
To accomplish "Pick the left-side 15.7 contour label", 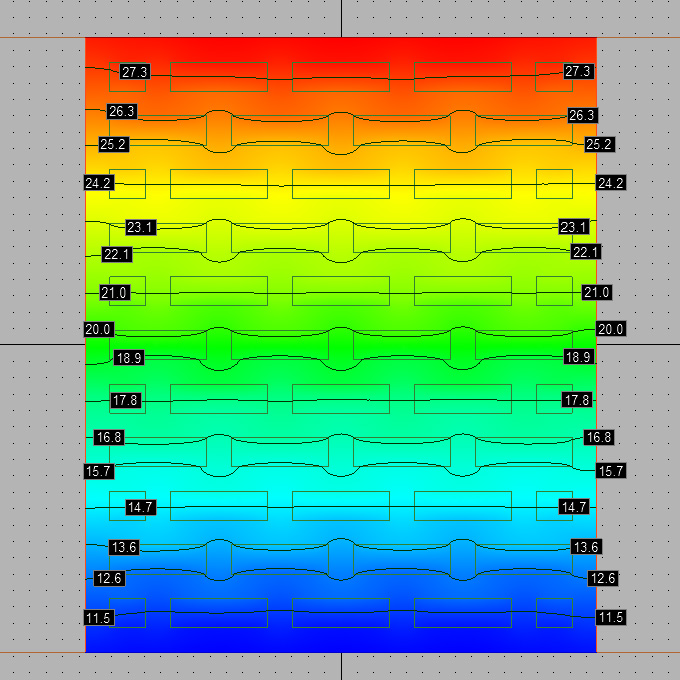I will (x=99, y=471).
